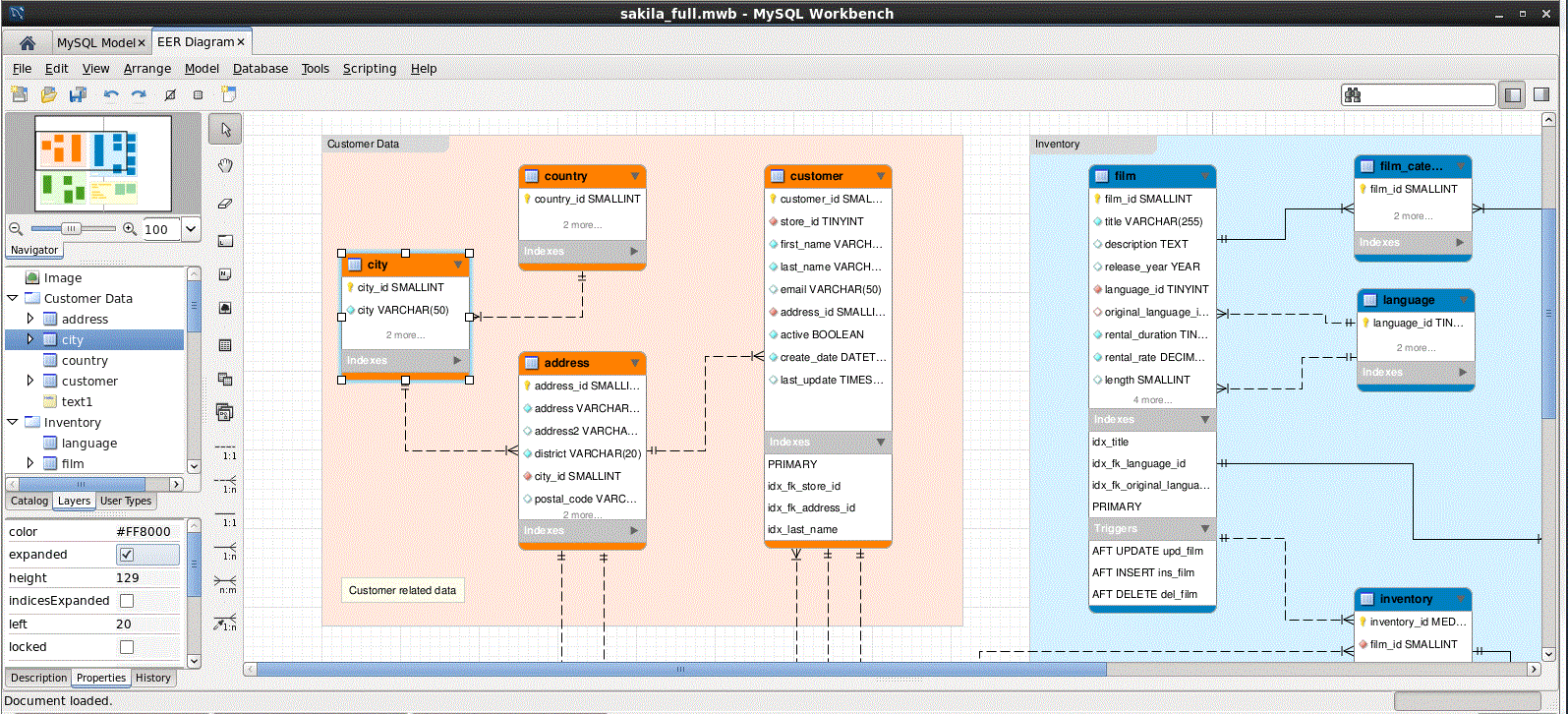Click the Undo arrow in toolbar
This screenshot has height=714, width=1568.
point(110,94)
